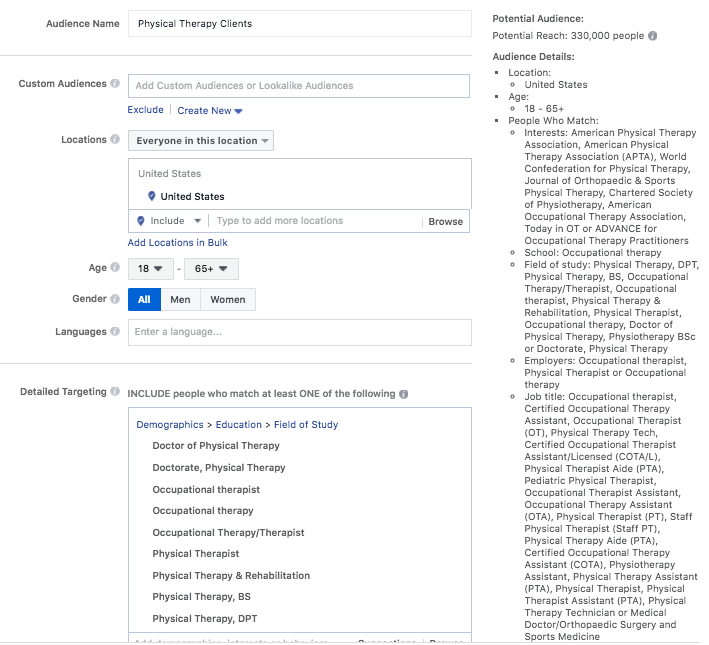Click Potential Reach: 330,000 people text
This screenshot has width=709, height=645.
568,36
